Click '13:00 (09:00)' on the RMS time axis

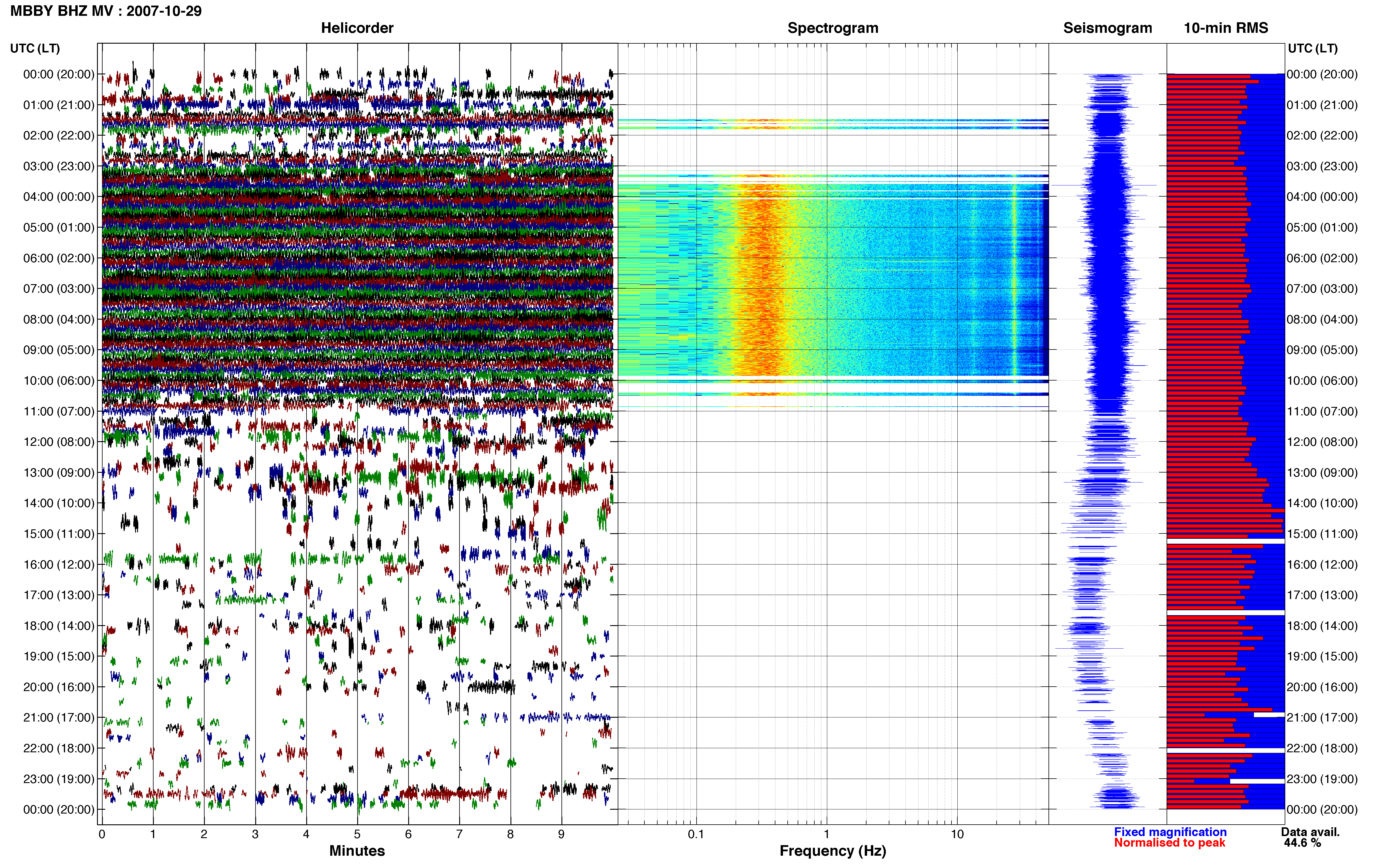tap(1322, 473)
